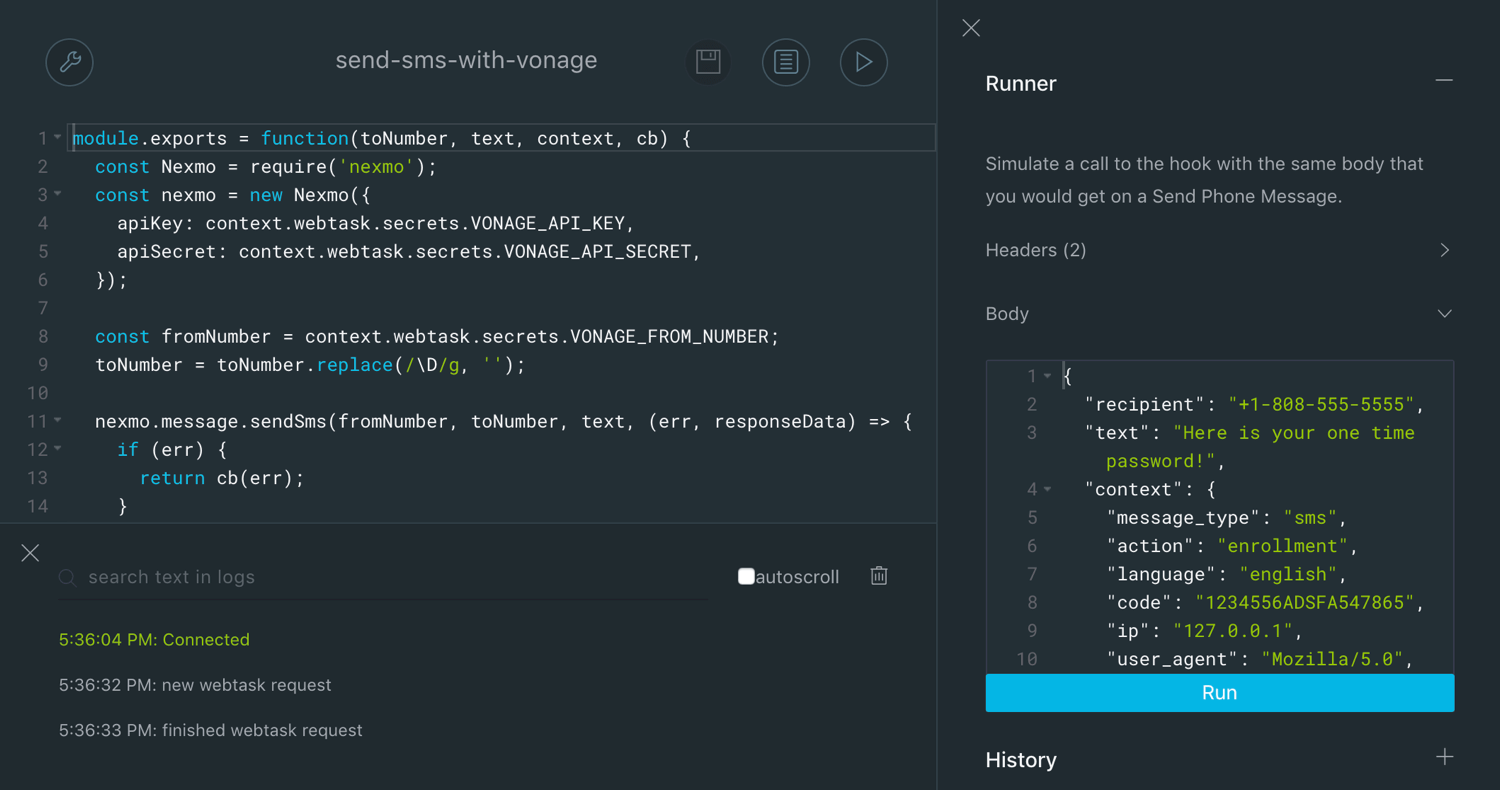Click the search magnifier icon in logs
1500x790 pixels.
(68, 577)
